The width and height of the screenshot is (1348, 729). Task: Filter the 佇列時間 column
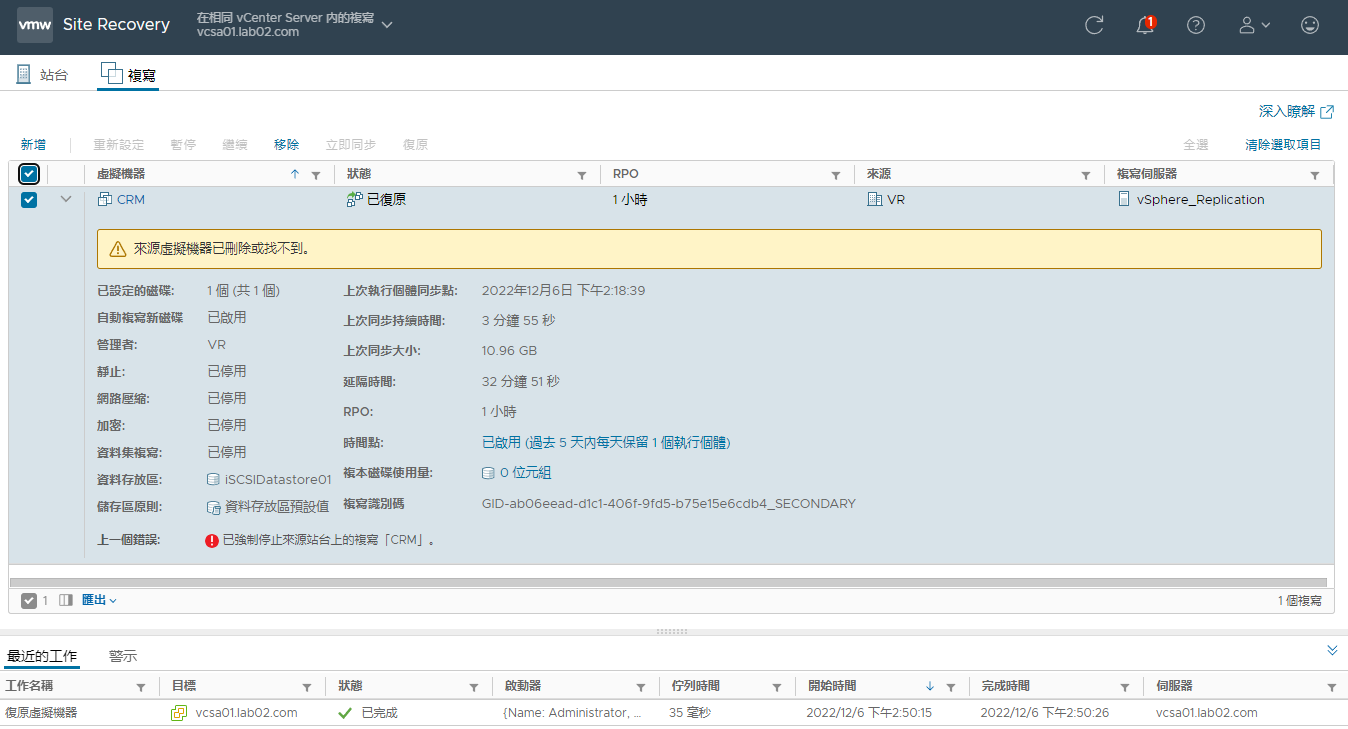777,687
